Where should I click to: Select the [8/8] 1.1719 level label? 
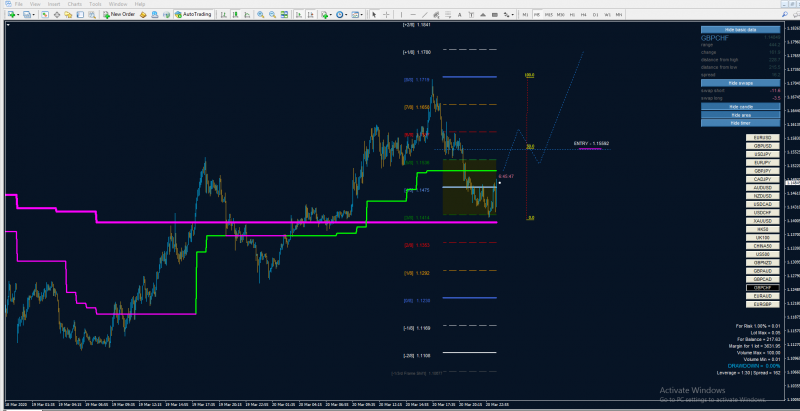pos(417,80)
